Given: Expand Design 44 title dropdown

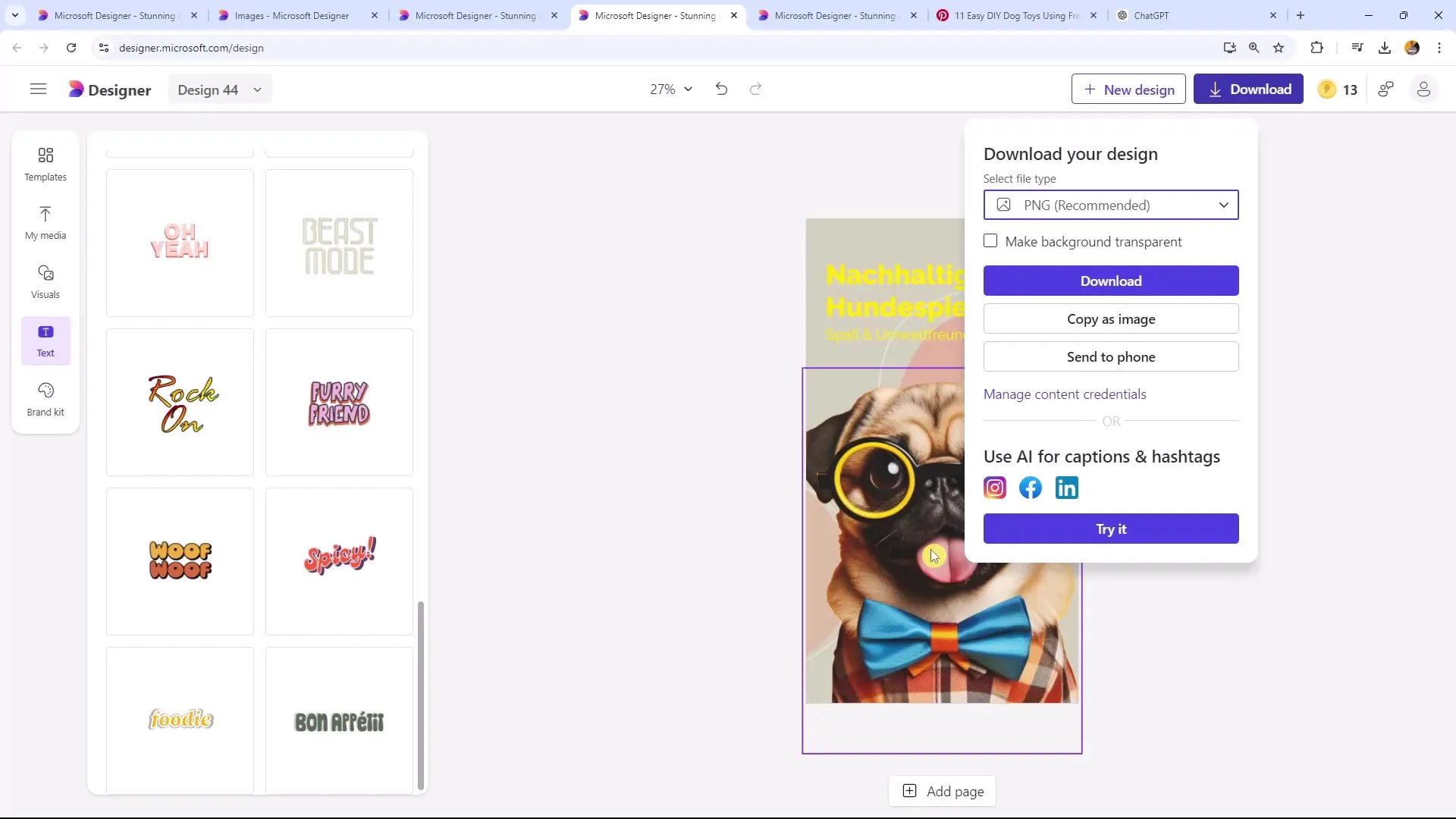Looking at the screenshot, I should (x=258, y=90).
